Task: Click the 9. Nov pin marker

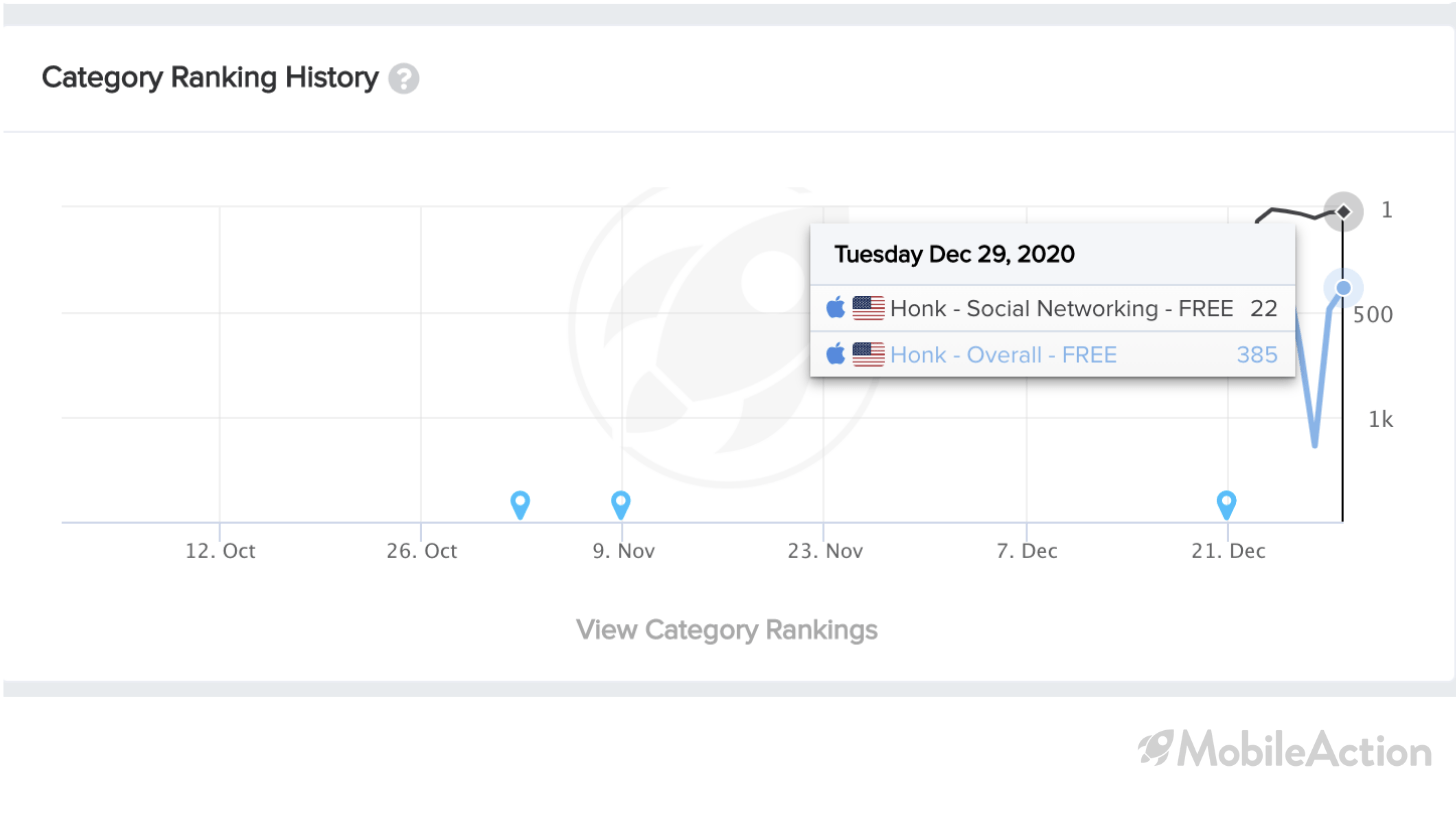Action: click(621, 505)
